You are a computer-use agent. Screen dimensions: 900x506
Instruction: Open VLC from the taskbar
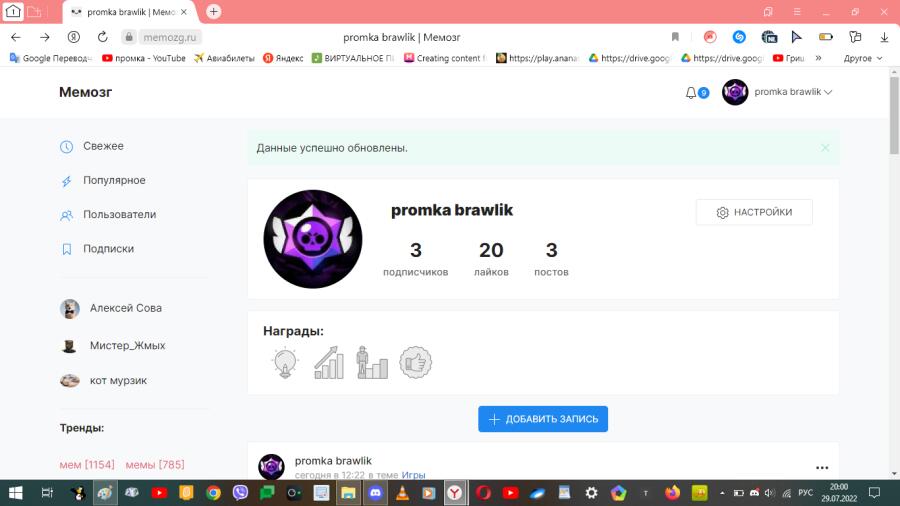[x=402, y=493]
